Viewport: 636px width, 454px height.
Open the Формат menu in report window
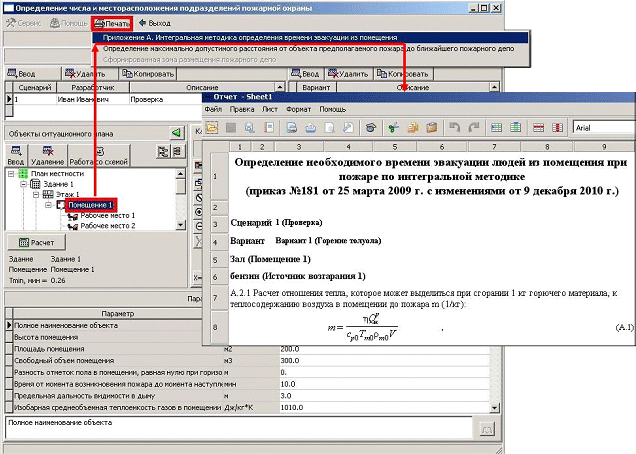pyautogui.click(x=299, y=108)
